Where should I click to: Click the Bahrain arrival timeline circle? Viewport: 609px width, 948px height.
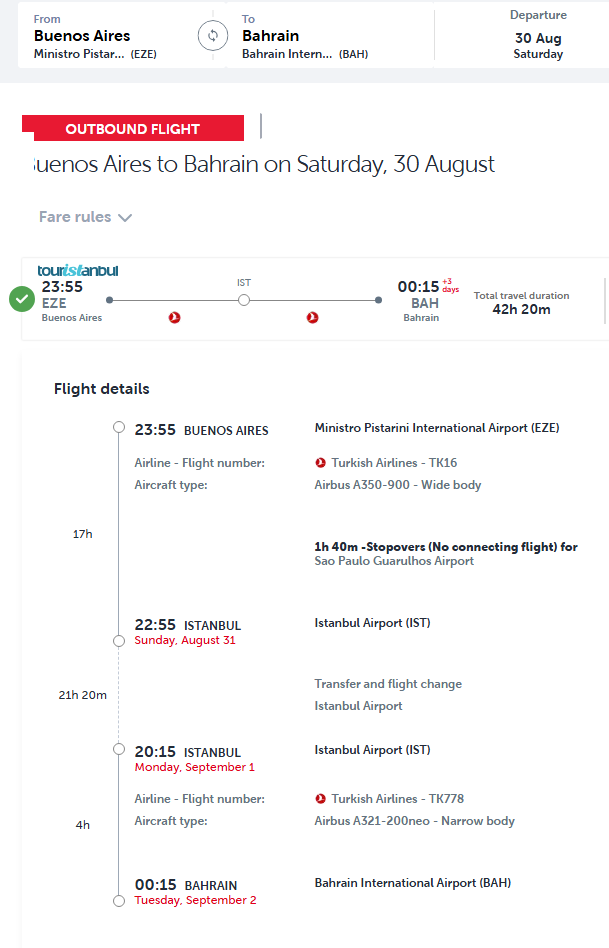(x=119, y=901)
